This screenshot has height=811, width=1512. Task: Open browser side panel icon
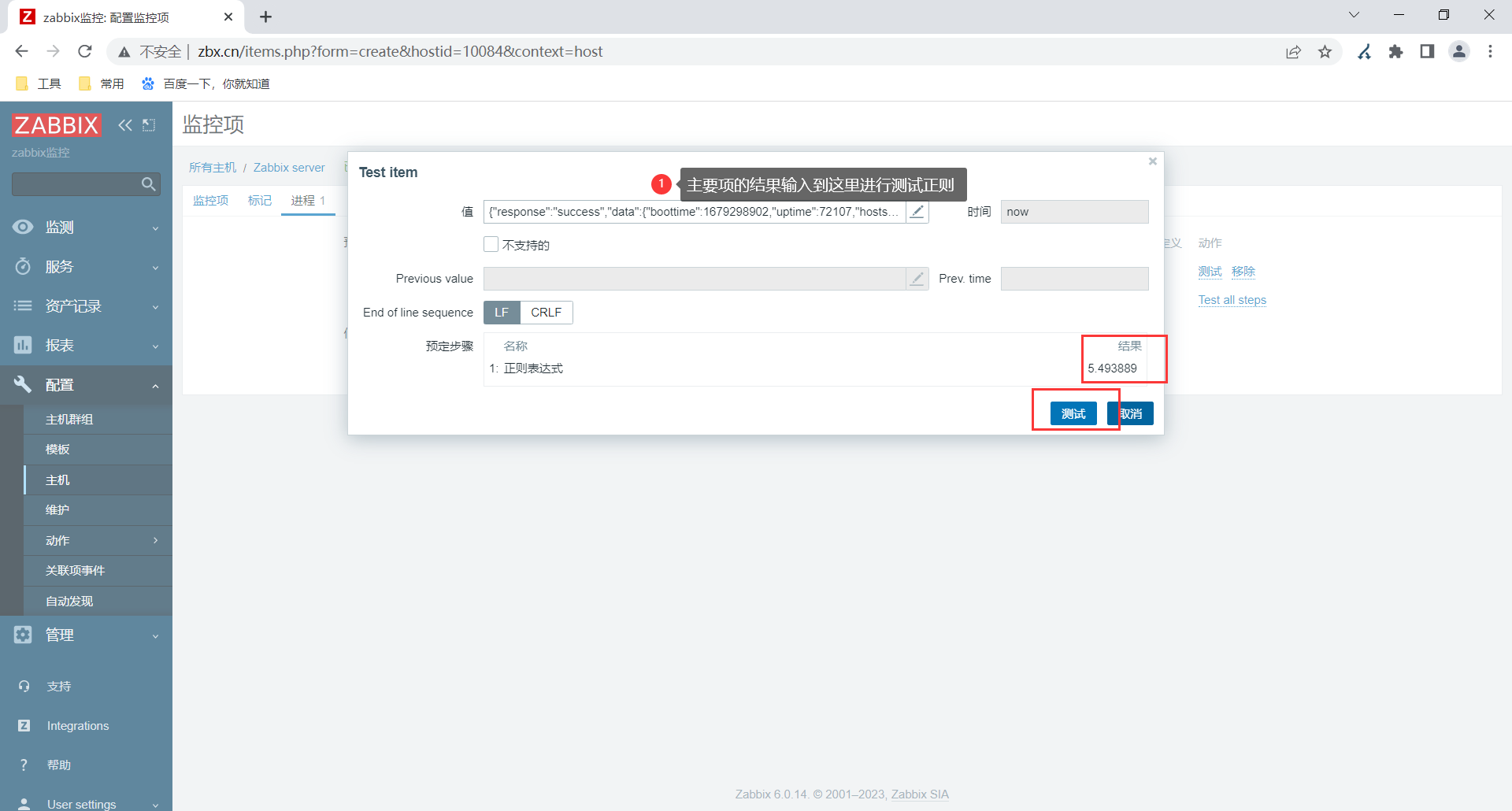click(1427, 52)
